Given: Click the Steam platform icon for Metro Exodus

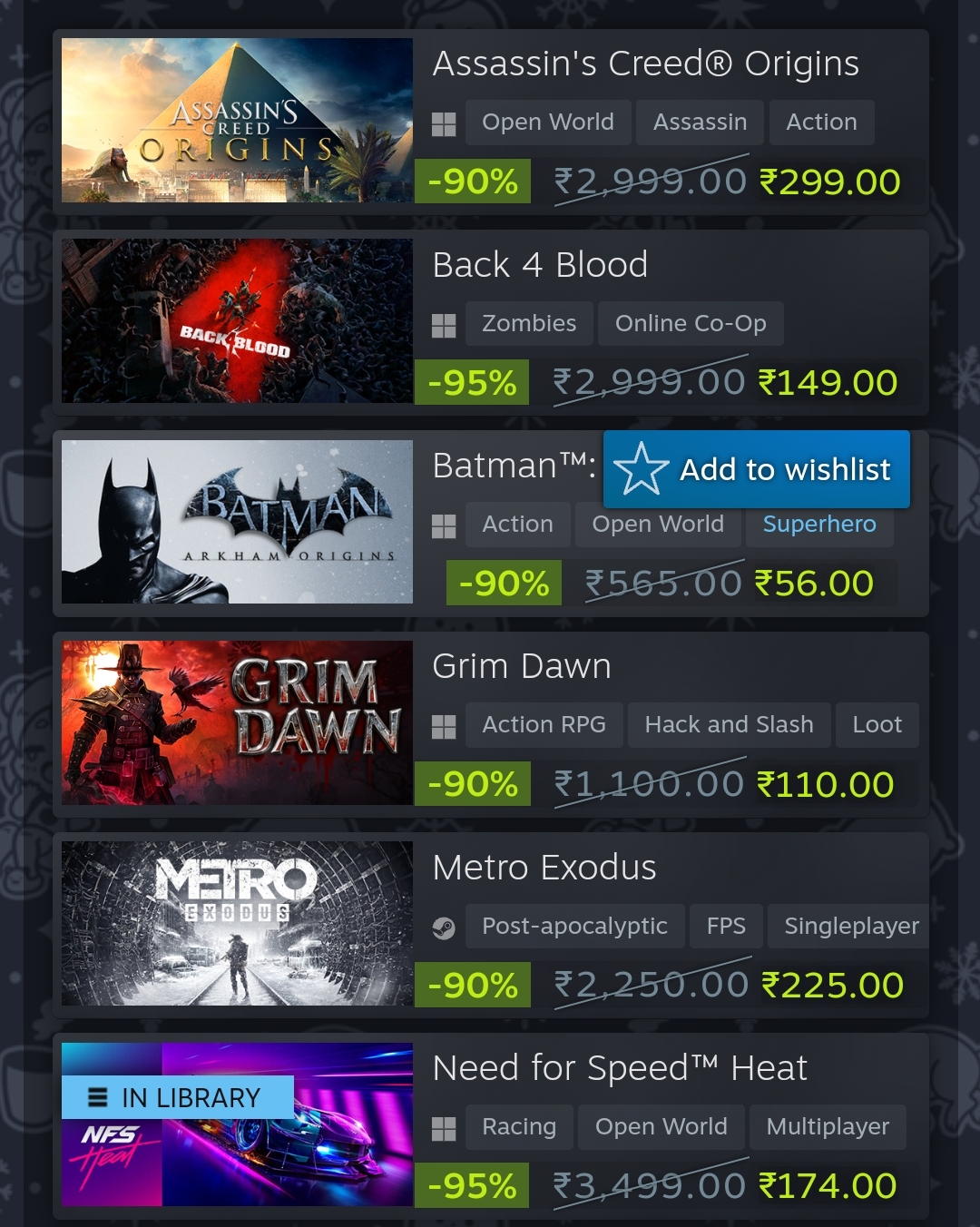Looking at the screenshot, I should click(x=444, y=928).
